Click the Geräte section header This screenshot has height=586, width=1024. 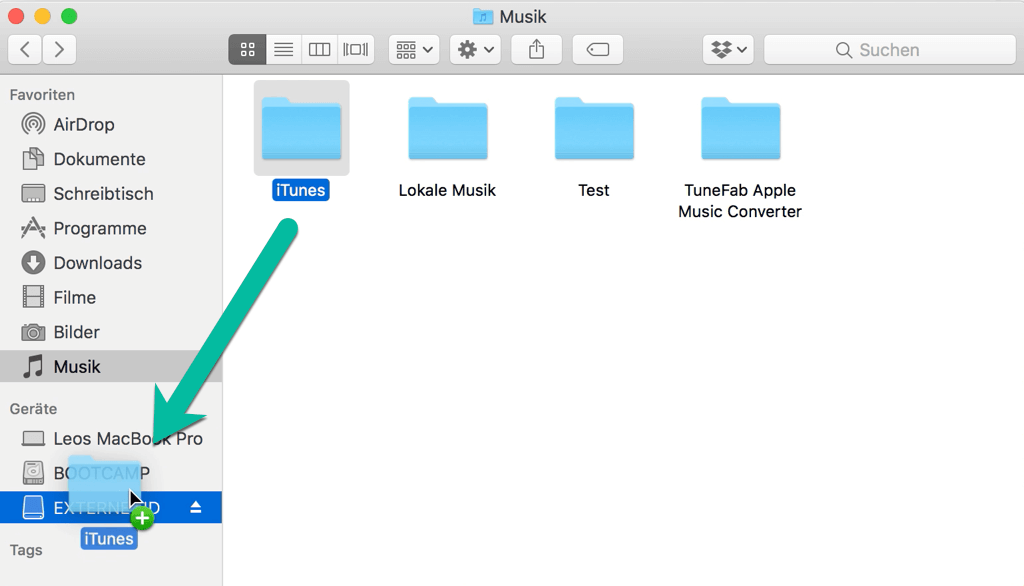pos(33,409)
